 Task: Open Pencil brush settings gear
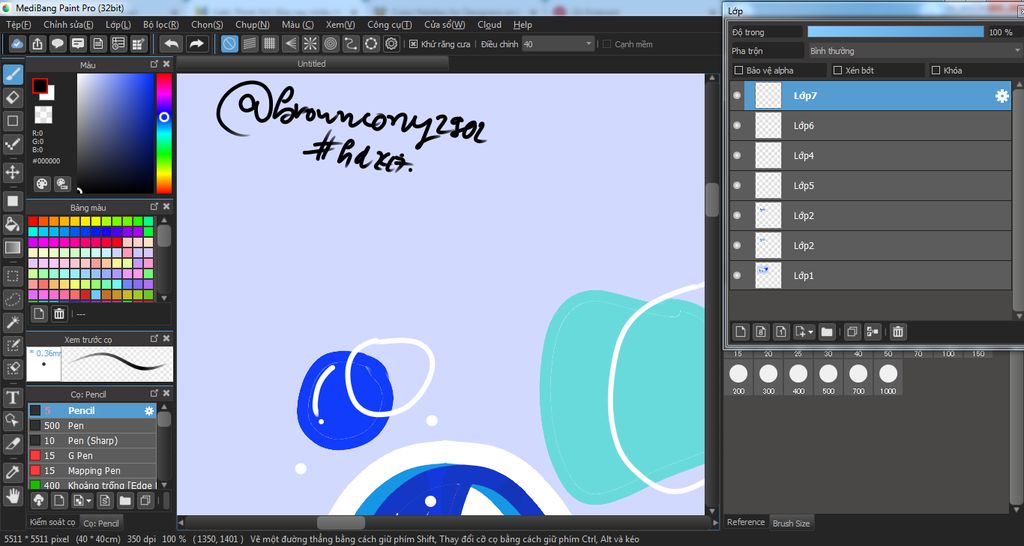coord(150,411)
